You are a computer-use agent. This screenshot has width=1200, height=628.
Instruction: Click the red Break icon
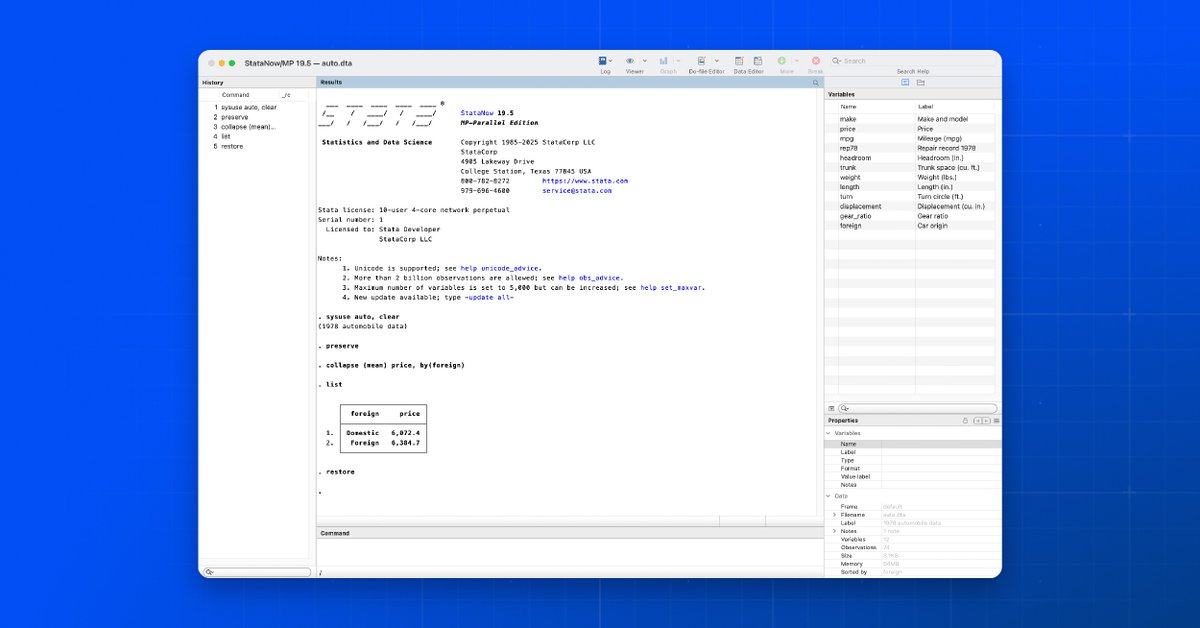tap(816, 61)
